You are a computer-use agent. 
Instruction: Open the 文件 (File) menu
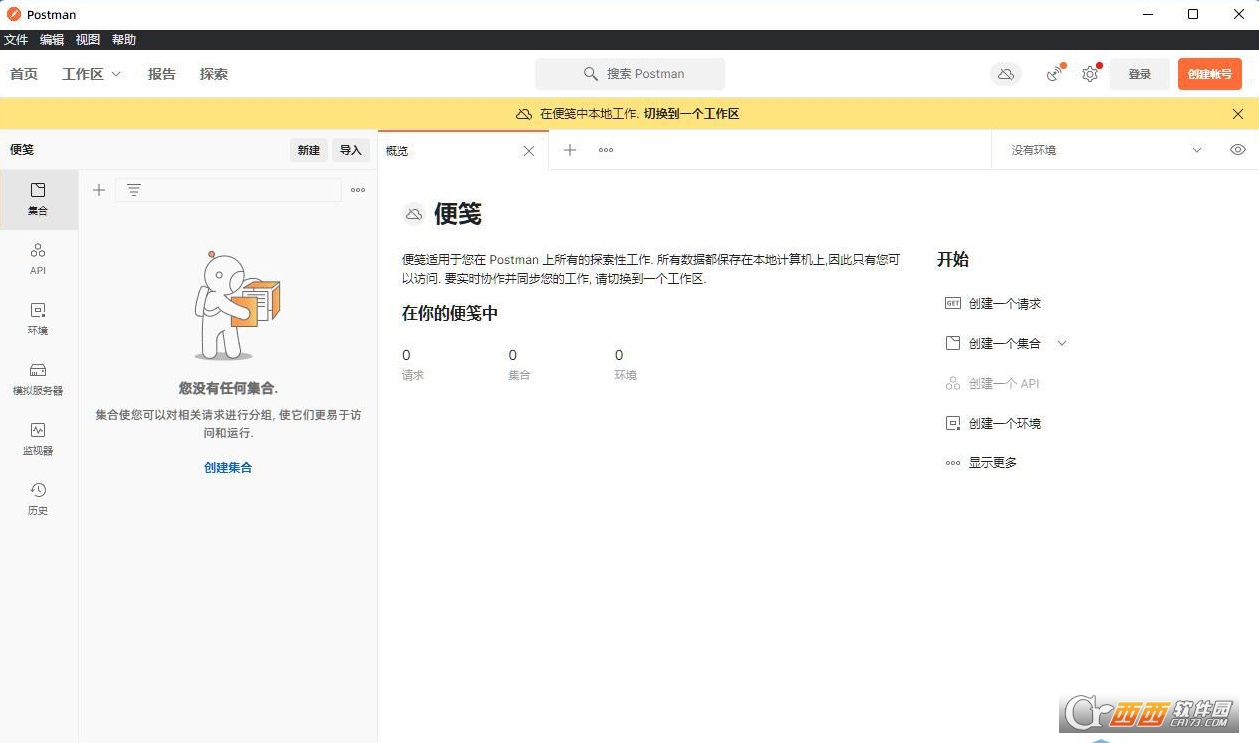[16, 40]
